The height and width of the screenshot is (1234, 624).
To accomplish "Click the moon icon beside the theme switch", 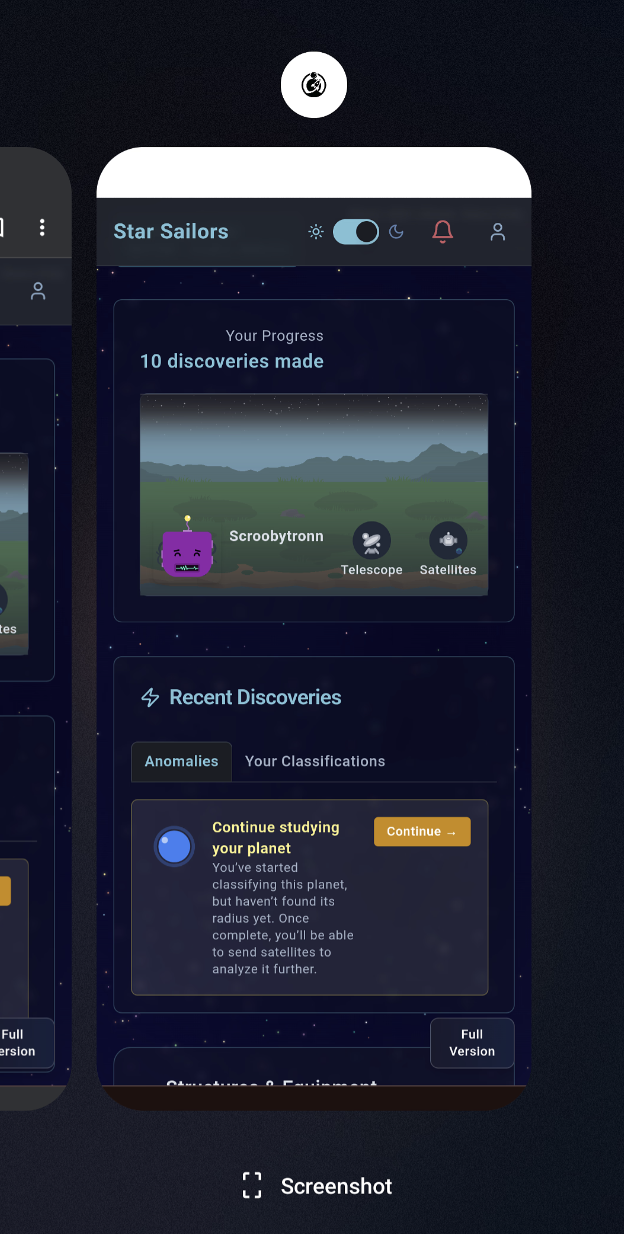I will click(x=396, y=232).
